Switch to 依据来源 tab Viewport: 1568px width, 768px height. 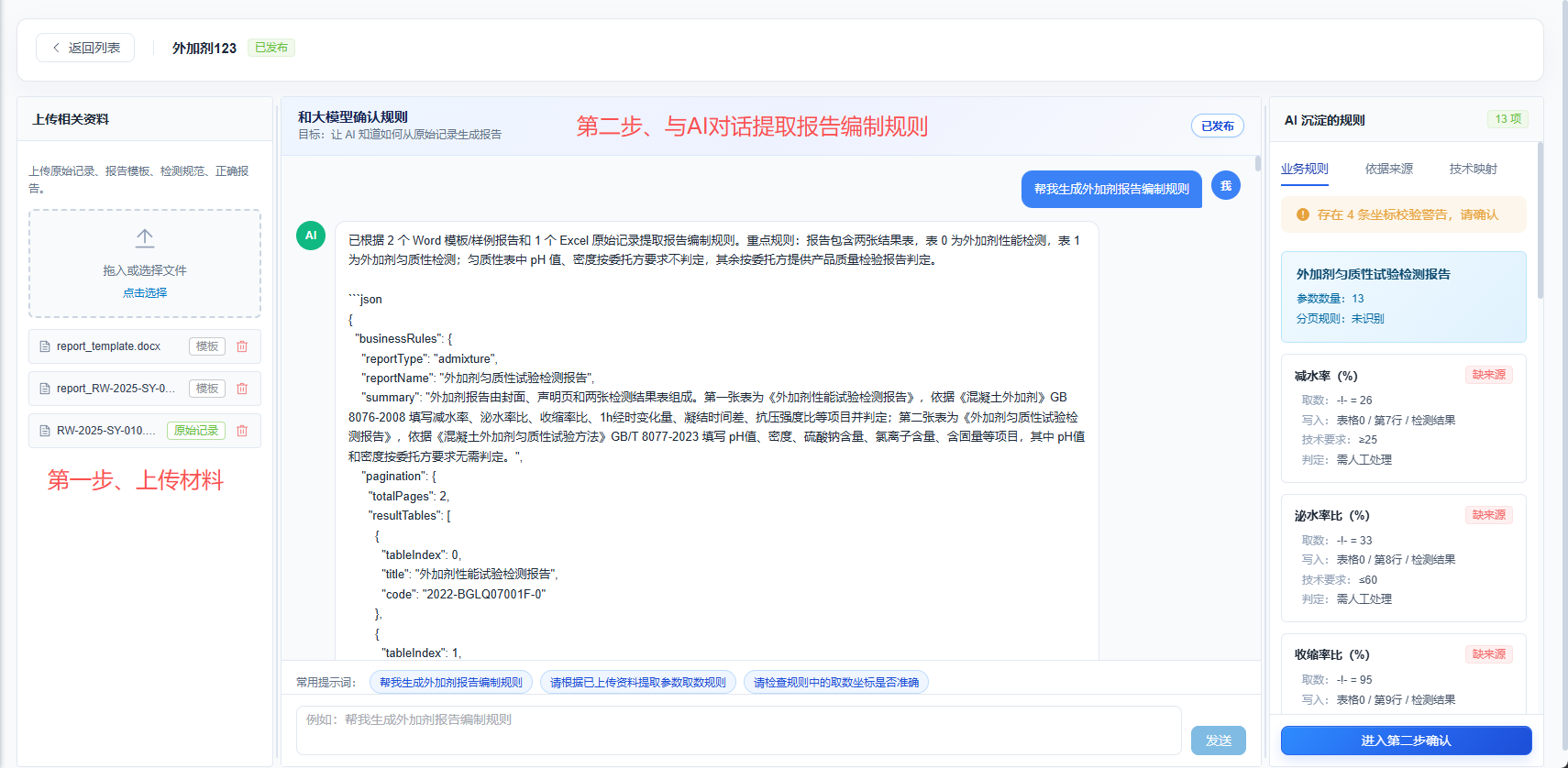pyautogui.click(x=1389, y=170)
